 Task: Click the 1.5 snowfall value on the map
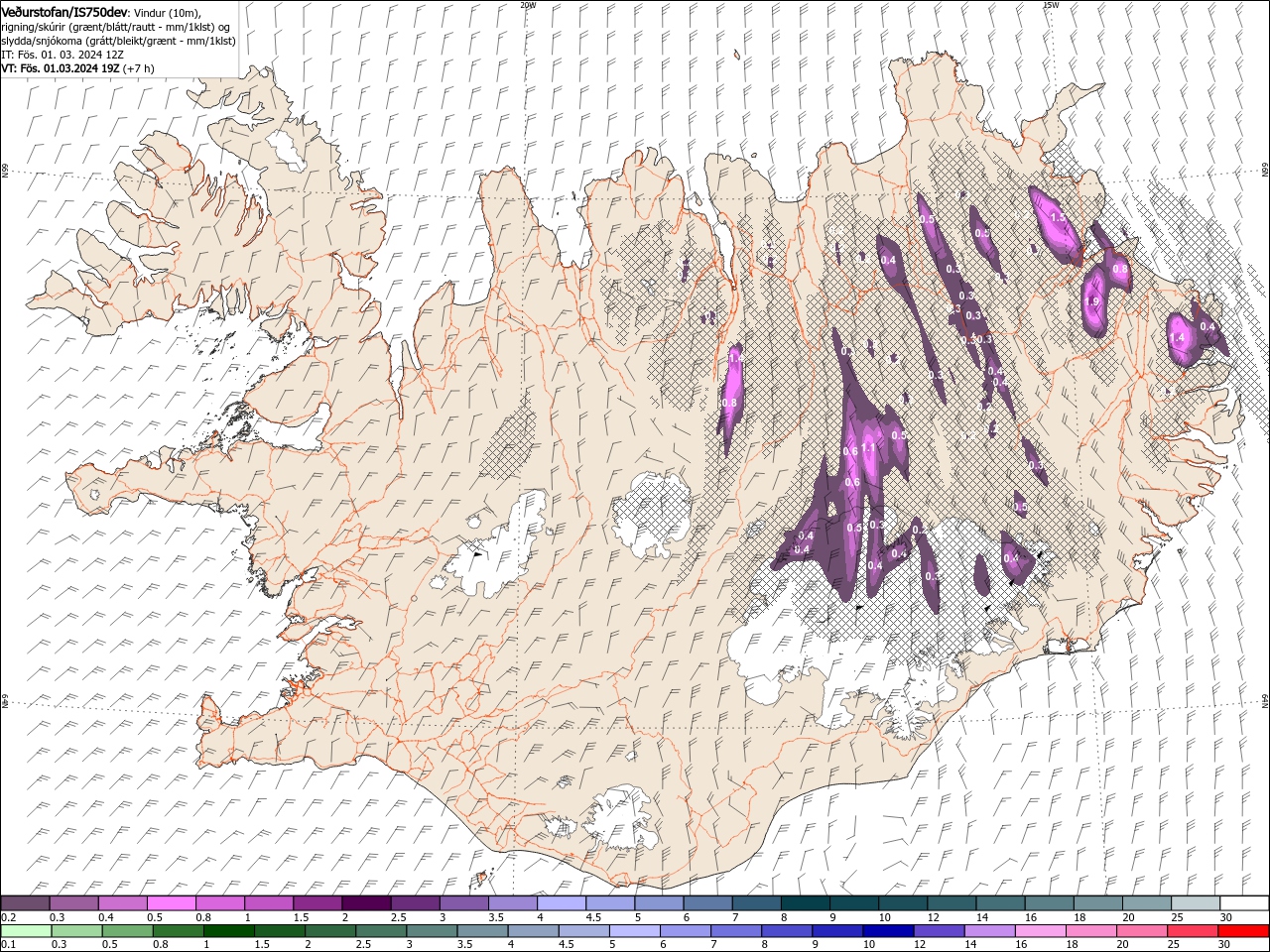[x=1057, y=217]
